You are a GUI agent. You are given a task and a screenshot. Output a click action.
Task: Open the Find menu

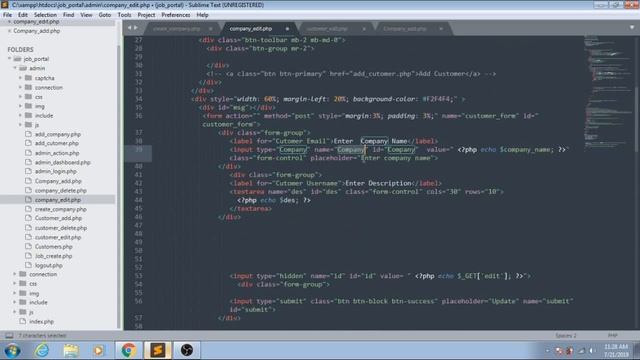(68, 15)
